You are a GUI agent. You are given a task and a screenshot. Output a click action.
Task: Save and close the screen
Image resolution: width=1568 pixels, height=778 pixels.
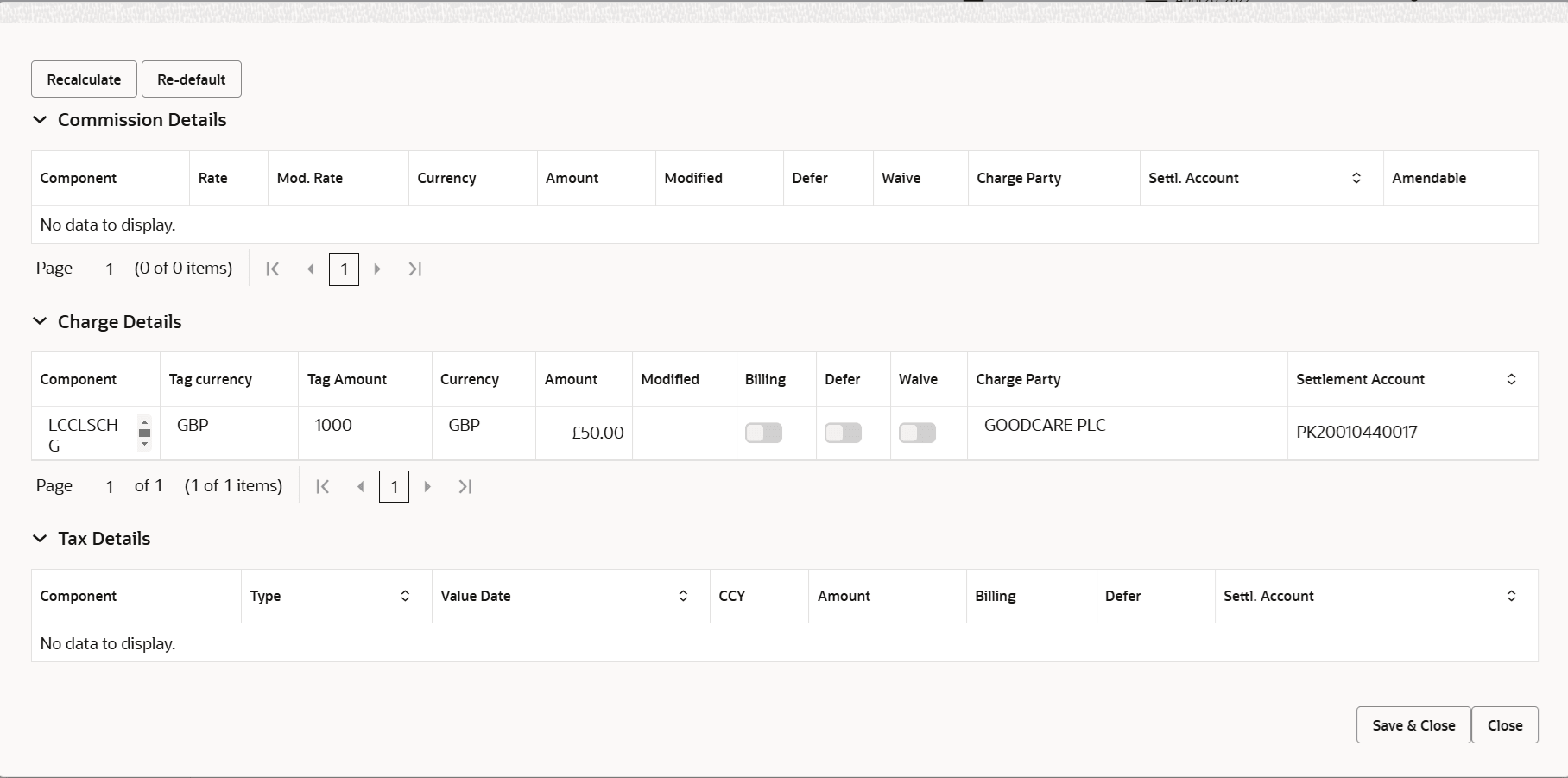[1412, 724]
